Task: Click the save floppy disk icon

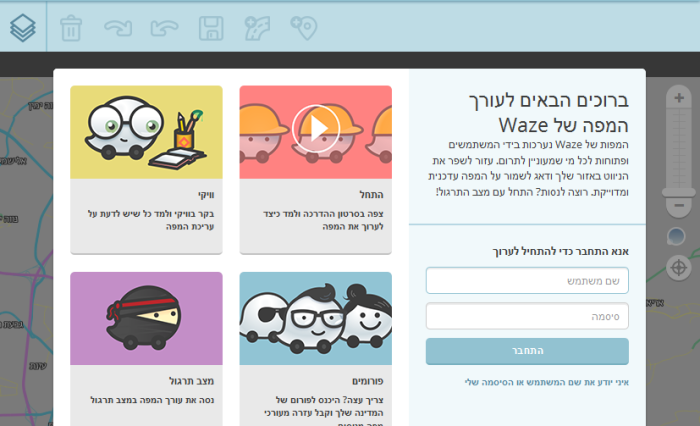Action: coord(211,29)
